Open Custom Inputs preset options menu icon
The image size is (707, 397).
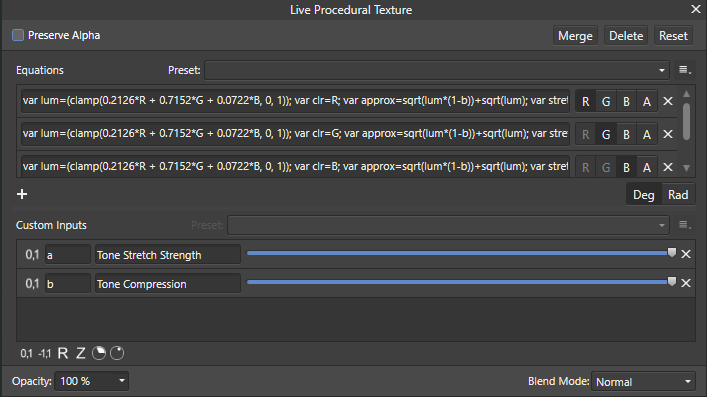tap(684, 225)
